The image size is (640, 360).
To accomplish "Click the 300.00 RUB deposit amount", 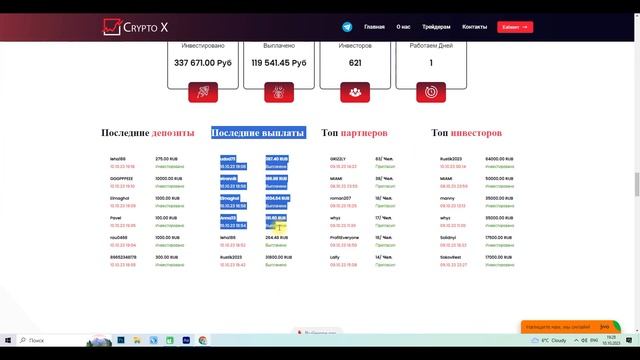I will (x=167, y=257).
